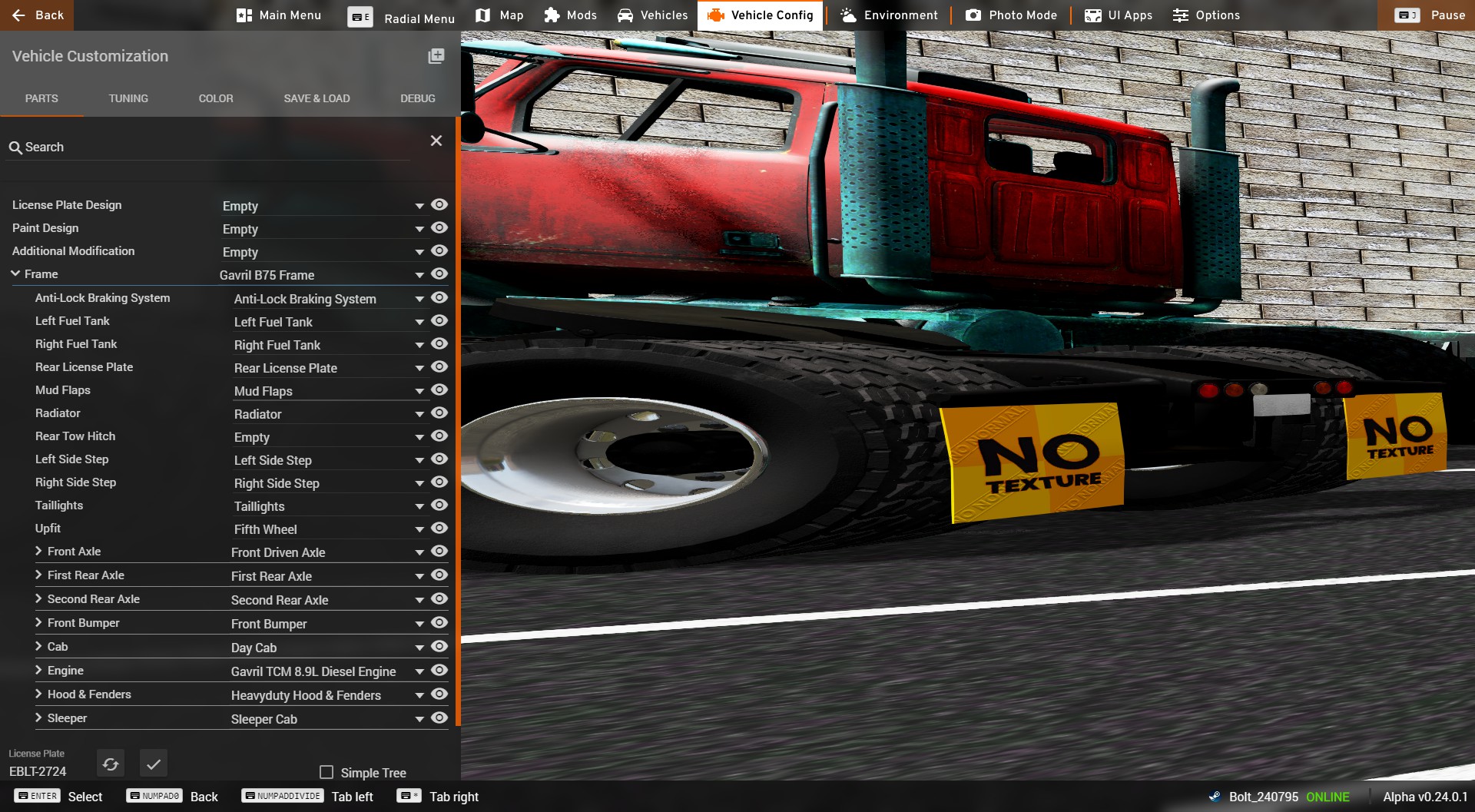Toggle visibility of Left Fuel Tank
The height and width of the screenshot is (812, 1475).
pos(439,320)
